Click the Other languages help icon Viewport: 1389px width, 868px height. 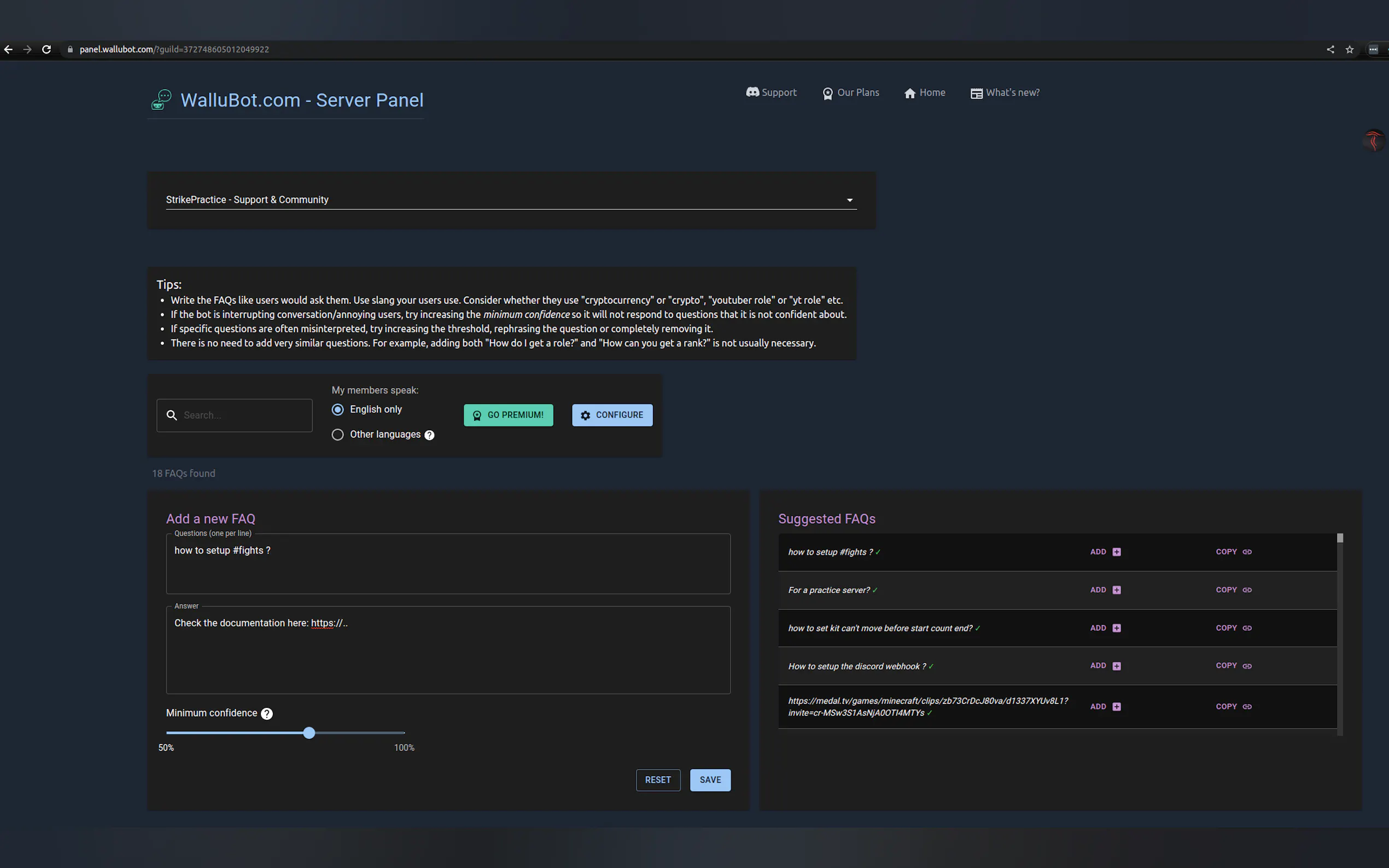(429, 435)
